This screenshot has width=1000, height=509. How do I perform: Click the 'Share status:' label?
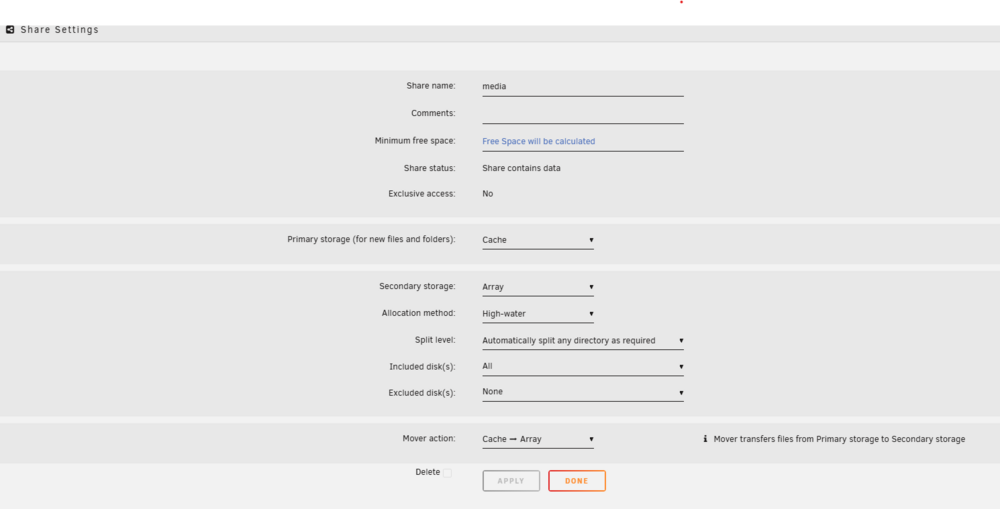pyautogui.click(x=429, y=168)
